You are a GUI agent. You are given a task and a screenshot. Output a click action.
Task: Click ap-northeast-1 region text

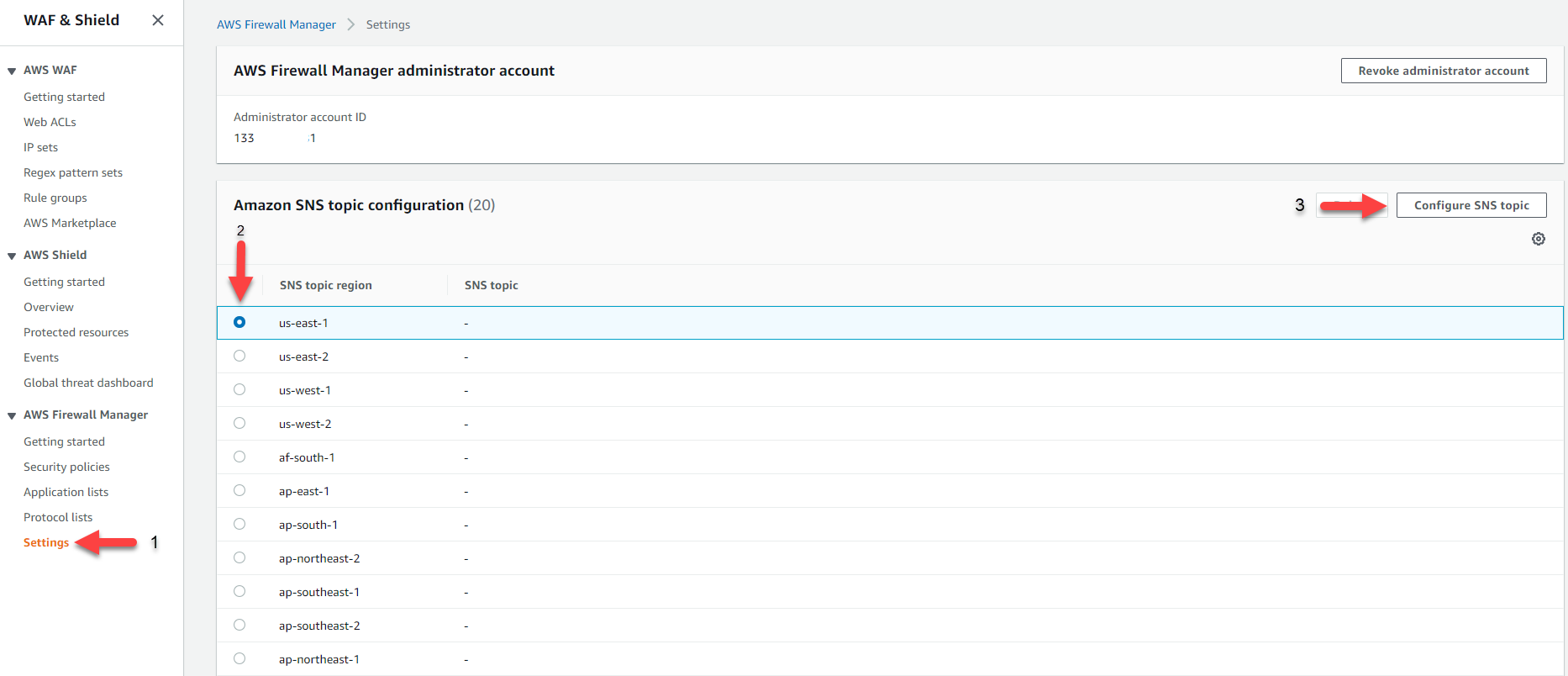[319, 659]
